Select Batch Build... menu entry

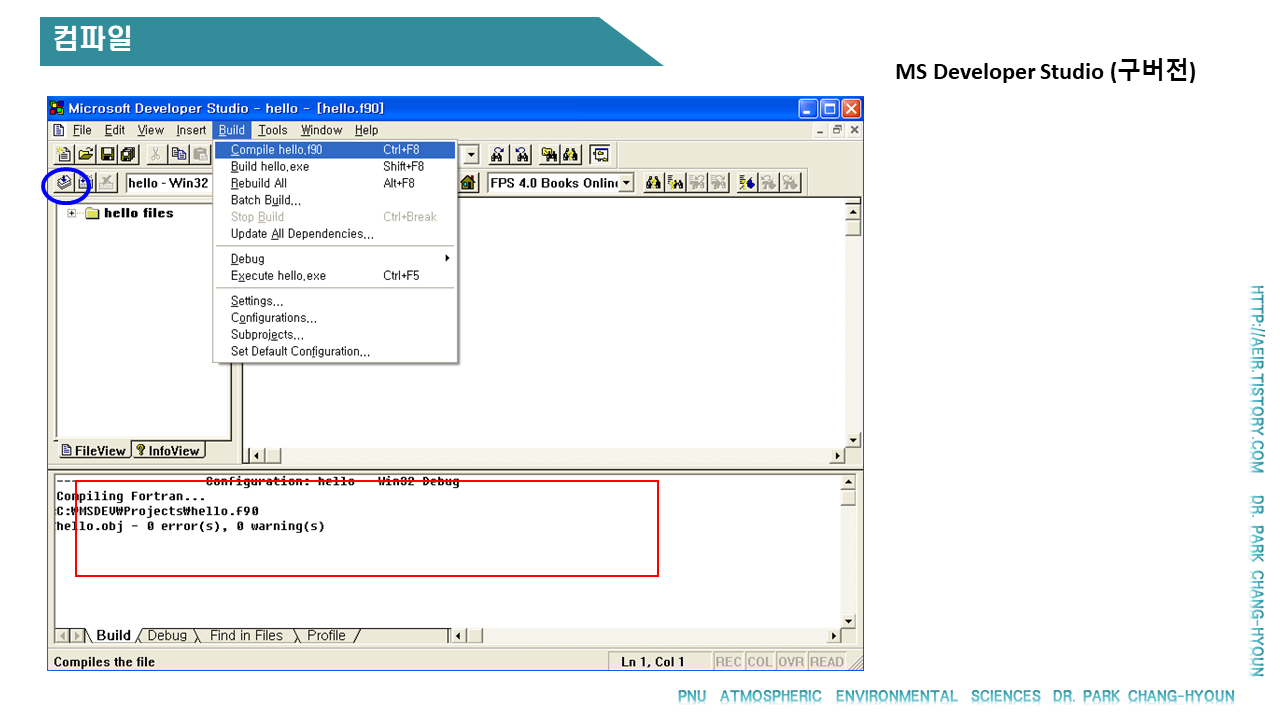pyautogui.click(x=336, y=200)
